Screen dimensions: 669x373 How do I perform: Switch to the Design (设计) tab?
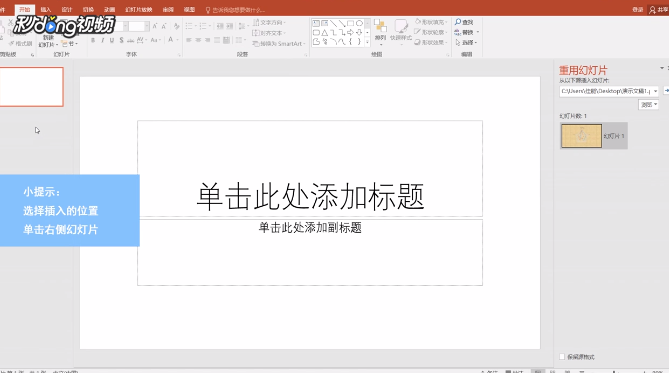coord(67,10)
